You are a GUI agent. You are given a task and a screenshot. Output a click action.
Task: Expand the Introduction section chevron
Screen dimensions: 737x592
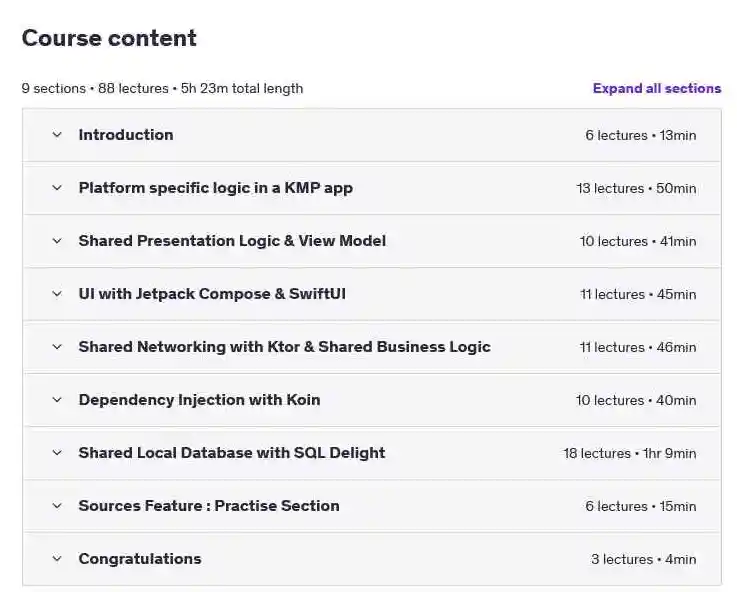(x=57, y=135)
